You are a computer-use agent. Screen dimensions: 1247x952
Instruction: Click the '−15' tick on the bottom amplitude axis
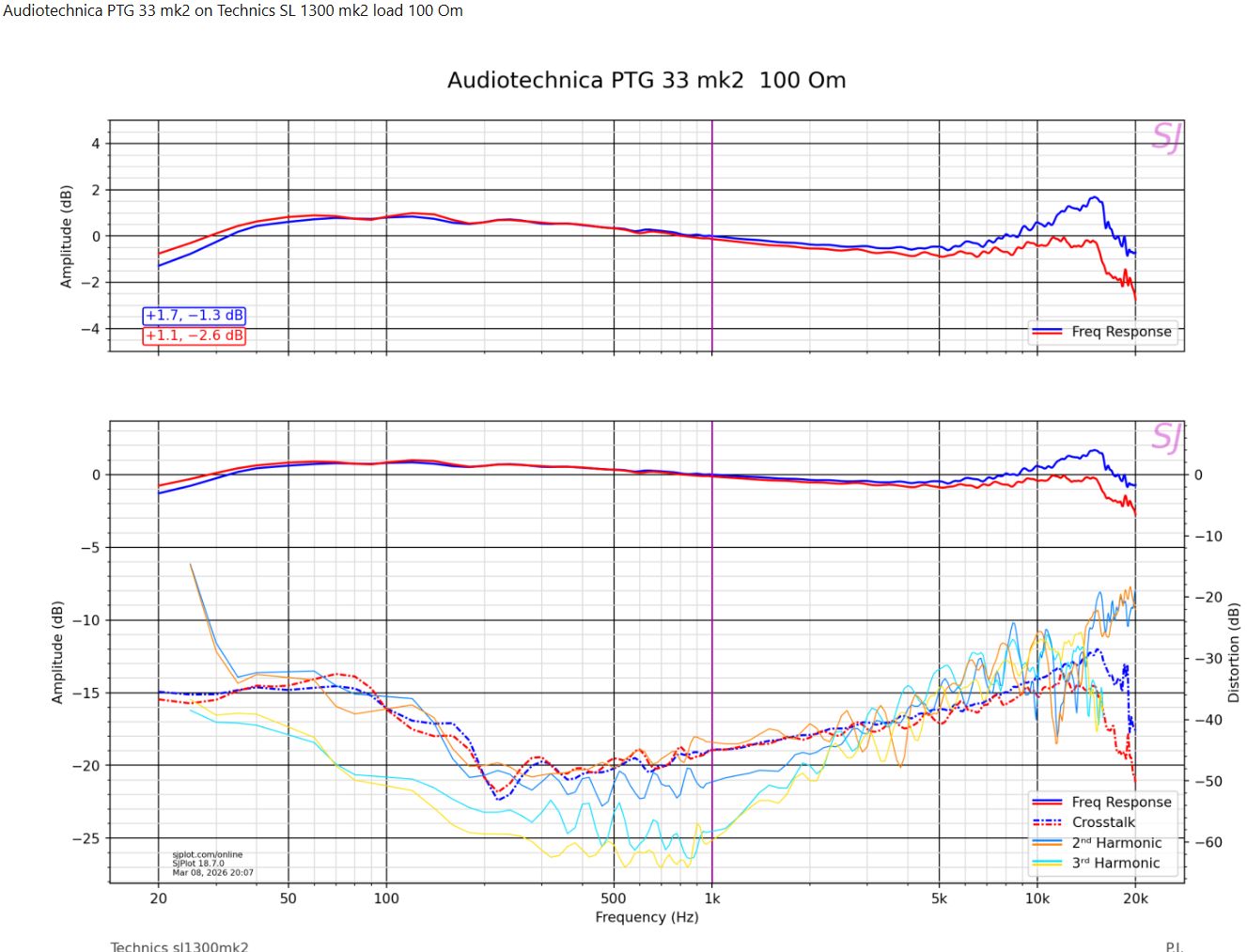pyautogui.click(x=86, y=694)
